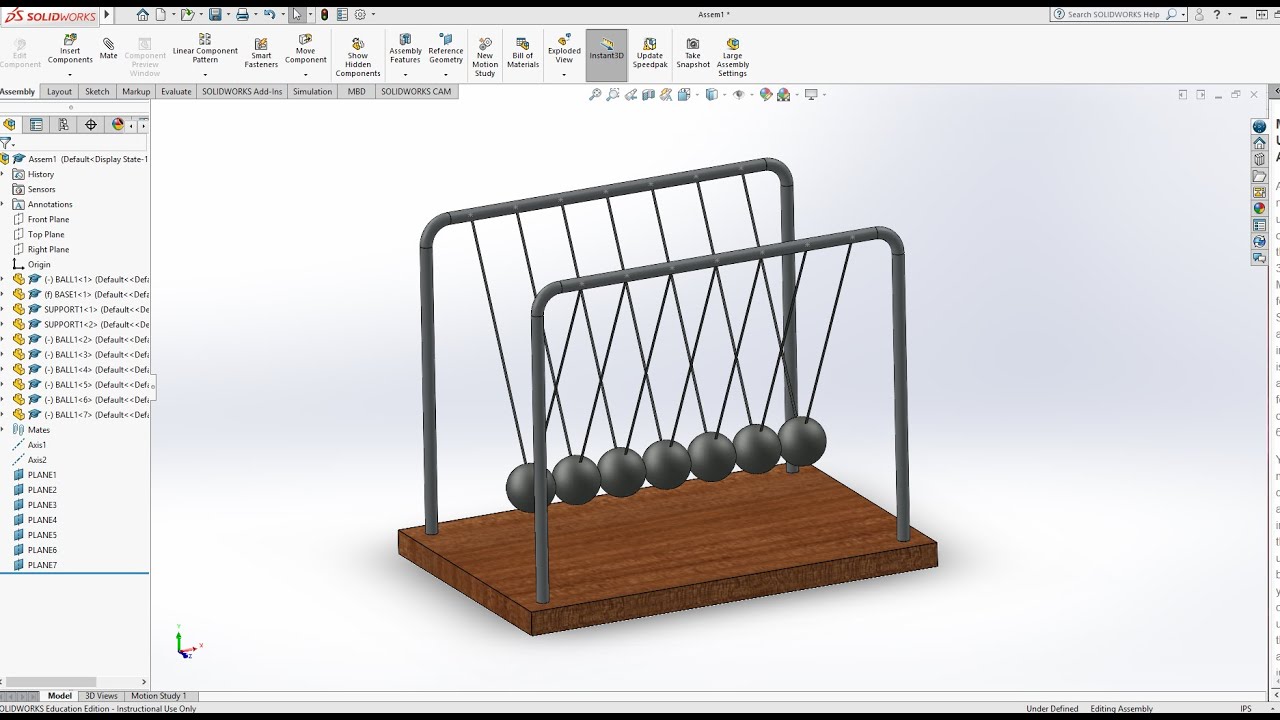This screenshot has height=720, width=1280.
Task: Click Update Speedpak
Action: tap(650, 53)
